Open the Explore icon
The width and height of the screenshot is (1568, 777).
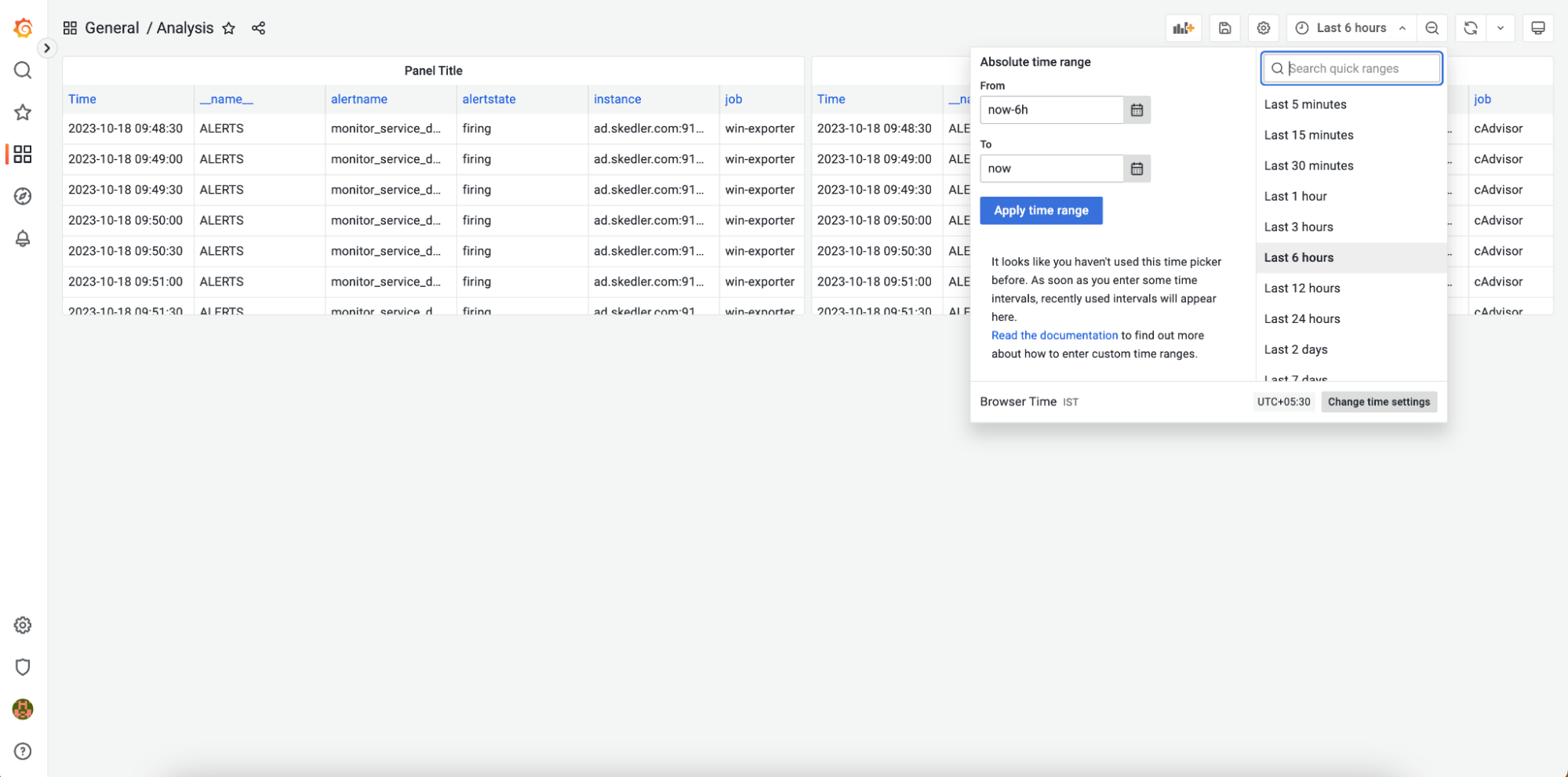[x=23, y=196]
